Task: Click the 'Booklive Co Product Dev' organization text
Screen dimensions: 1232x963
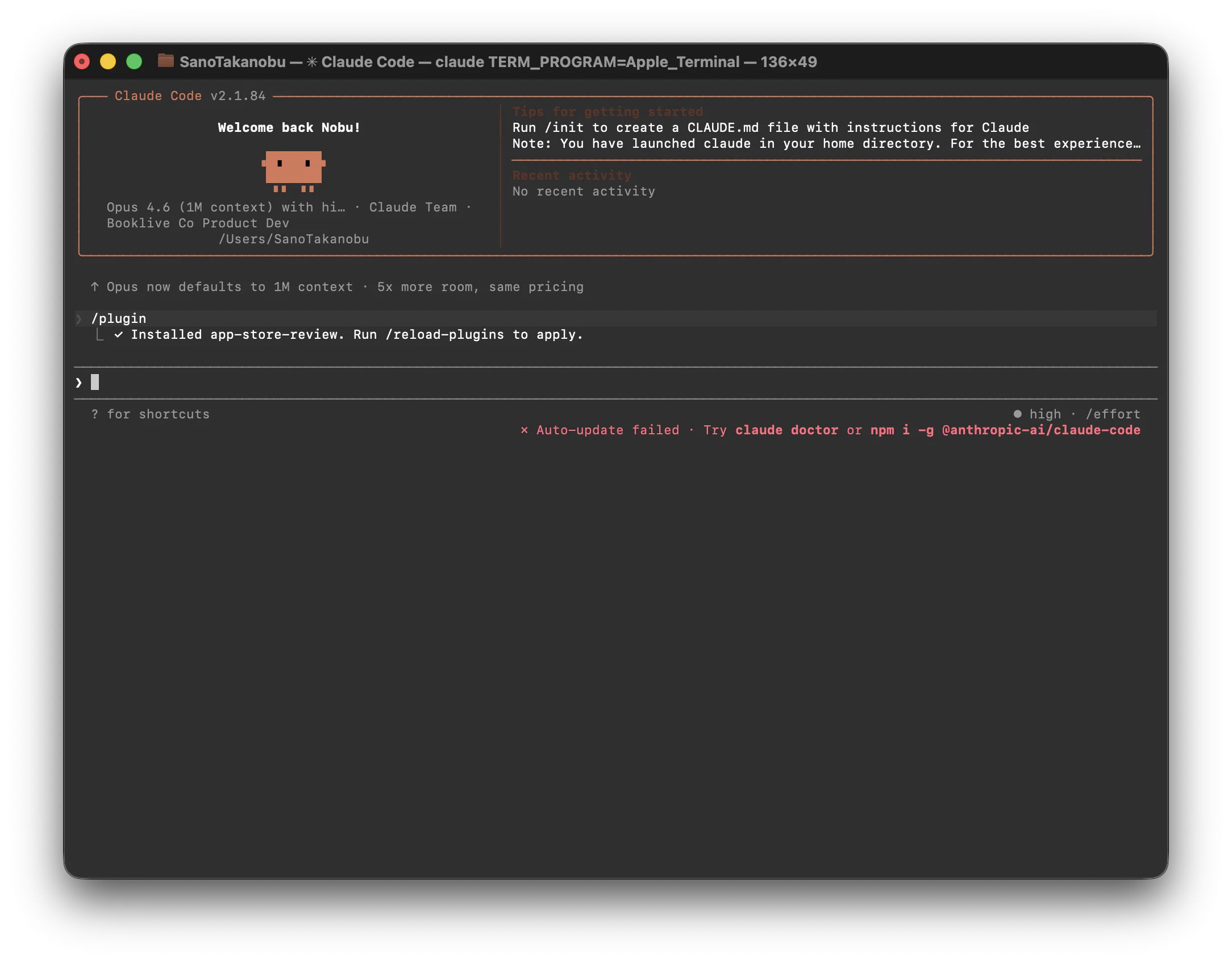Action: coord(198,223)
